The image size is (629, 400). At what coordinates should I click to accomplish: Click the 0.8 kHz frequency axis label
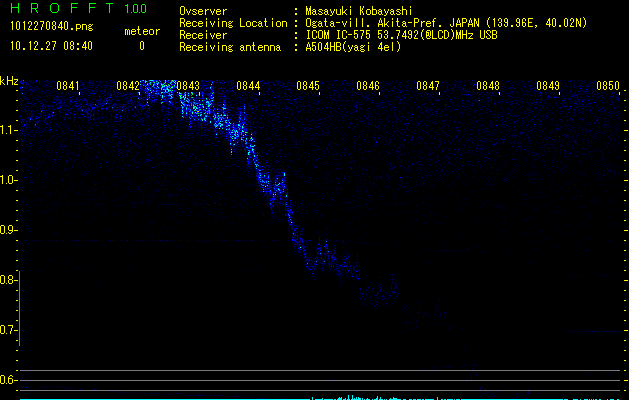coord(9,280)
